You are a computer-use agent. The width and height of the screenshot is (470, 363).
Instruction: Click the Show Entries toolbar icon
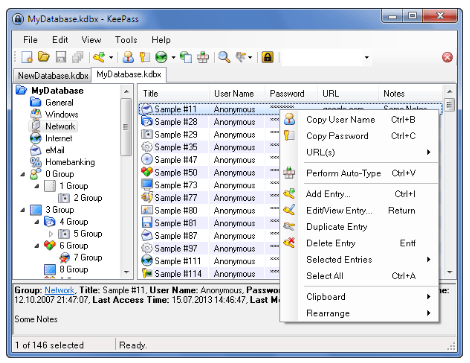click(x=241, y=57)
